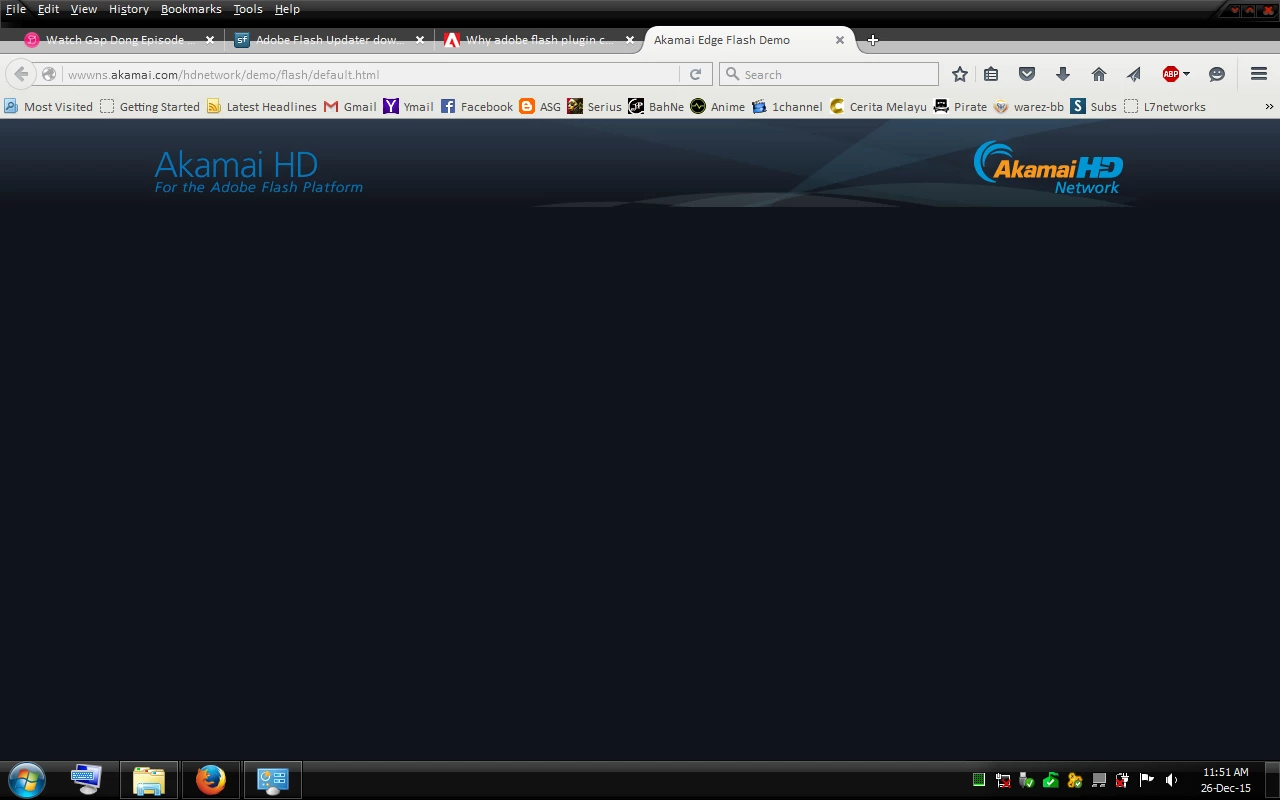The image size is (1280, 800).
Task: Open the Bookmarks menu
Action: pyautogui.click(x=191, y=9)
